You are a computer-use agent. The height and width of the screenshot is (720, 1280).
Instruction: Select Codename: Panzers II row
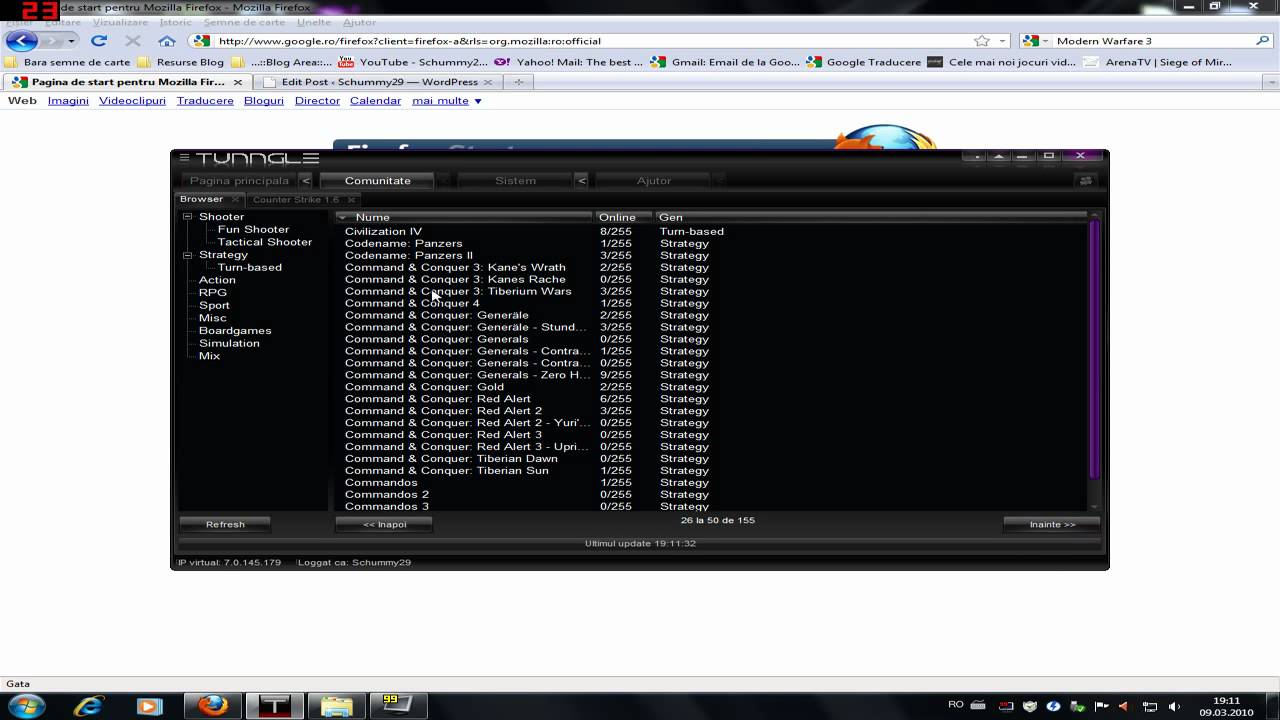710,255
